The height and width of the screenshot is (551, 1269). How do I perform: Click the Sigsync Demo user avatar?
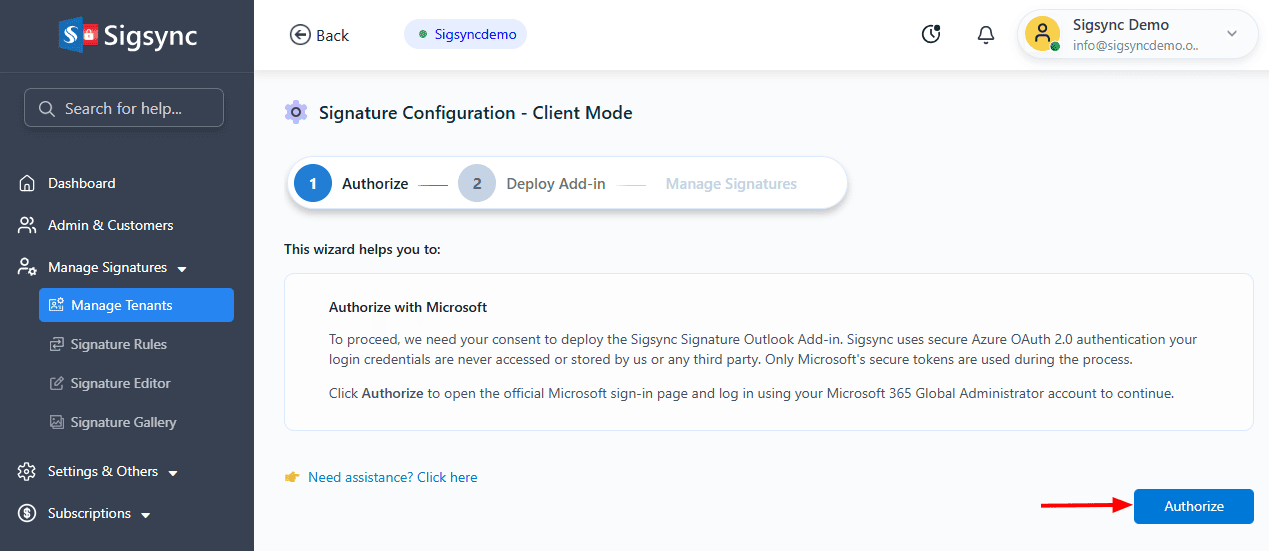1043,34
